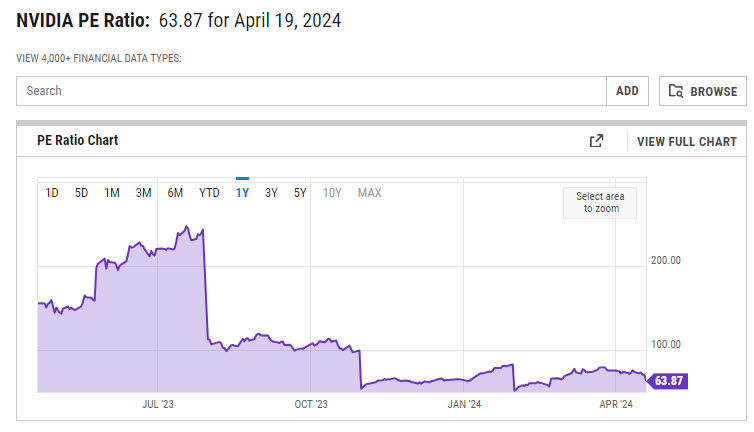
Task: Switch chart to 1M range
Action: pos(112,193)
